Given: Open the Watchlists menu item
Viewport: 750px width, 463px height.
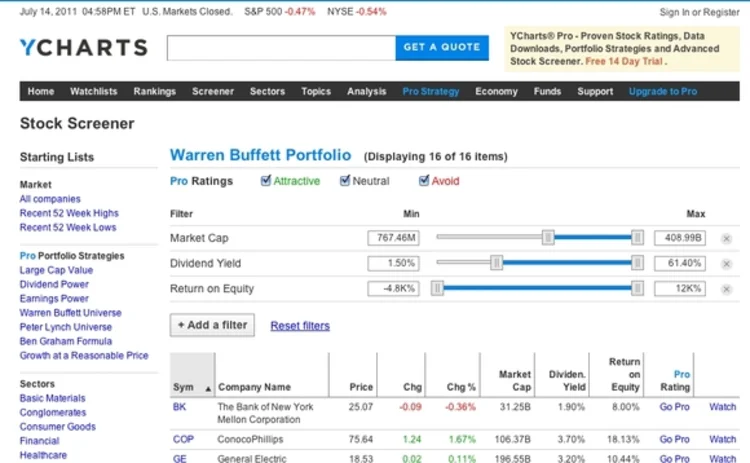Looking at the screenshot, I should (94, 91).
